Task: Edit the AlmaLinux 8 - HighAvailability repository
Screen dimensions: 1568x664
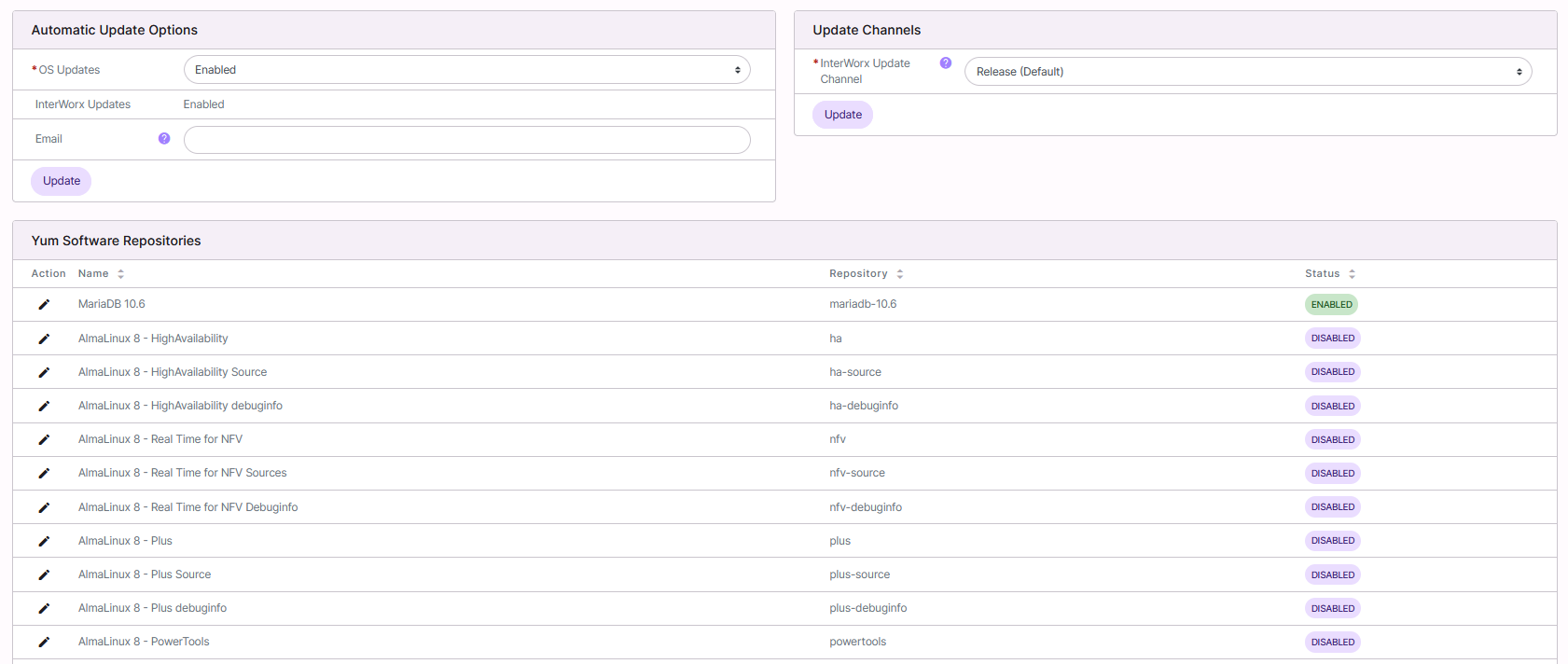Action: click(44, 339)
